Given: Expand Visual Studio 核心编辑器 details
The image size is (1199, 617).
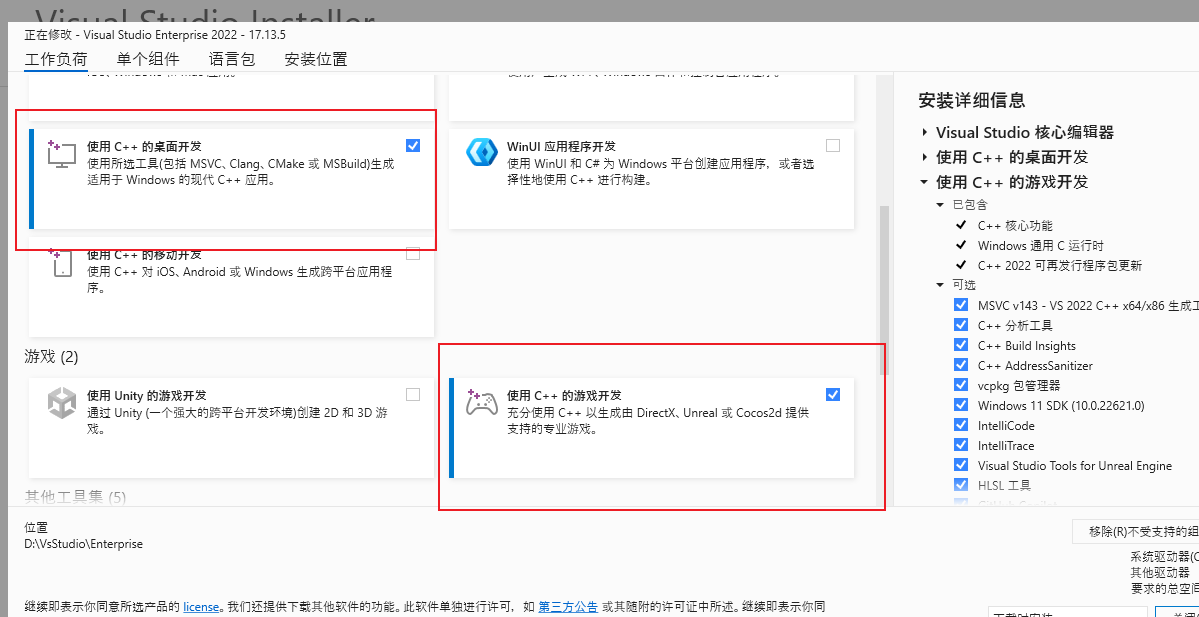Looking at the screenshot, I should click(924, 132).
